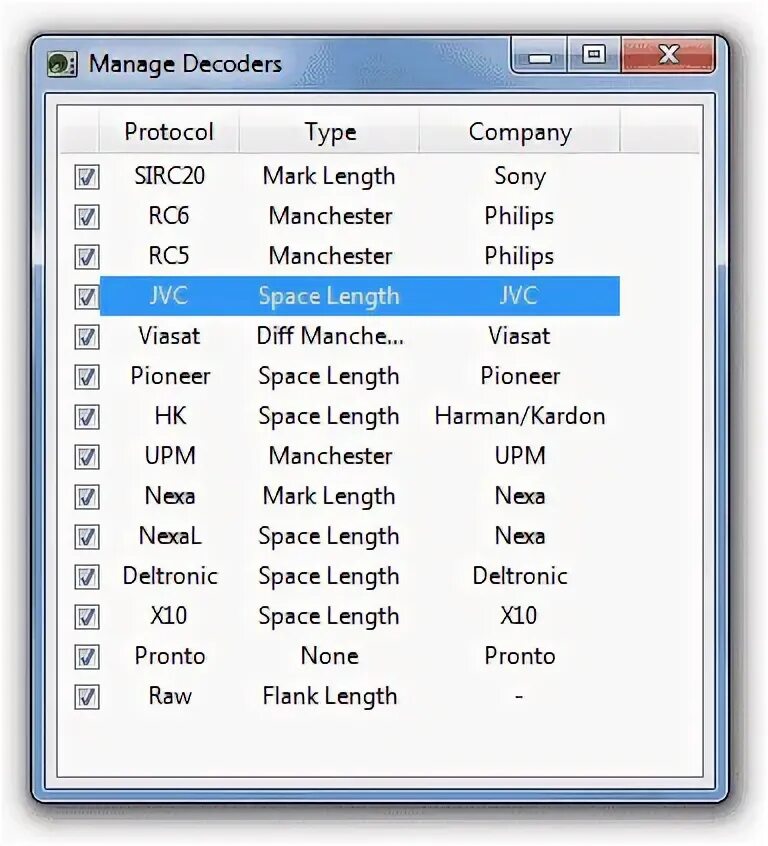Click Space Length in the Pioneer row

tap(329, 377)
